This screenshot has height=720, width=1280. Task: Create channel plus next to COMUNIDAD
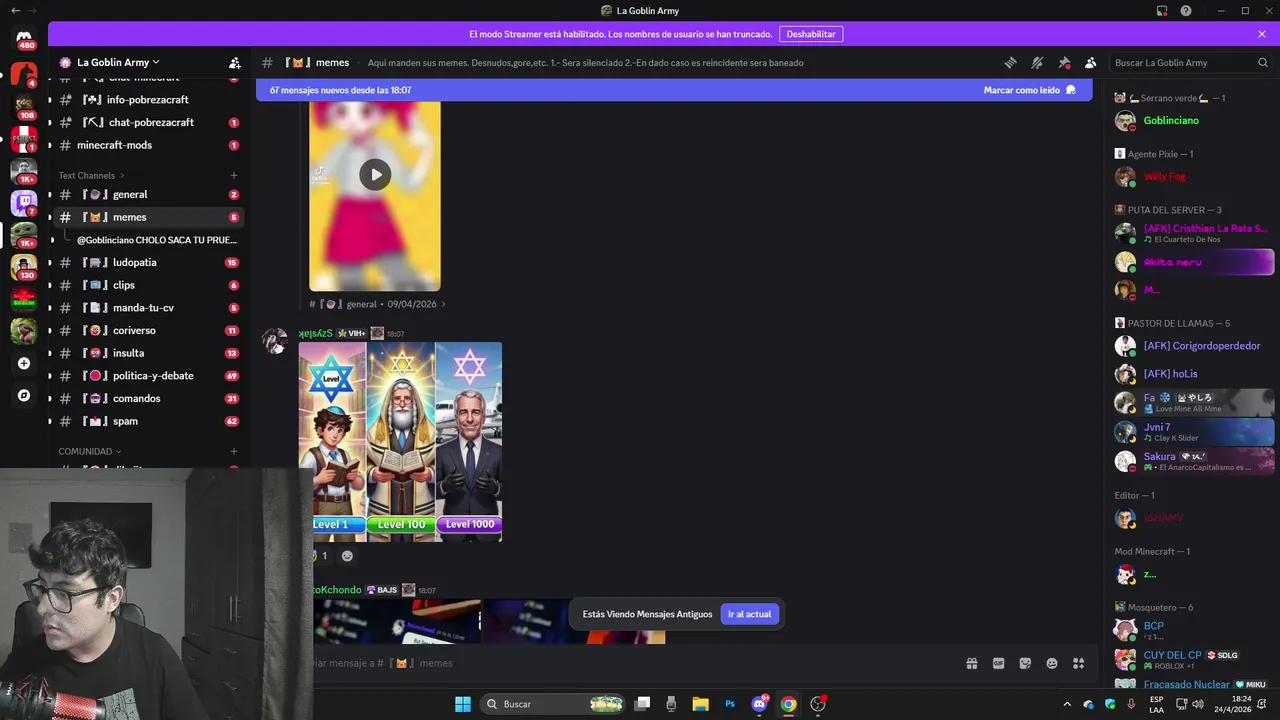pos(234,451)
